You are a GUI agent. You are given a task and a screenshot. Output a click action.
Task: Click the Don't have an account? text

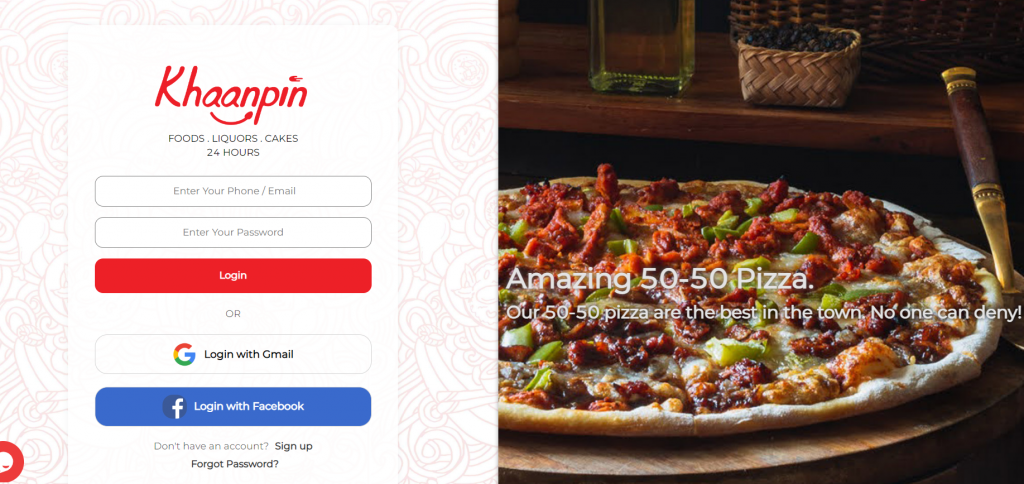(x=211, y=446)
